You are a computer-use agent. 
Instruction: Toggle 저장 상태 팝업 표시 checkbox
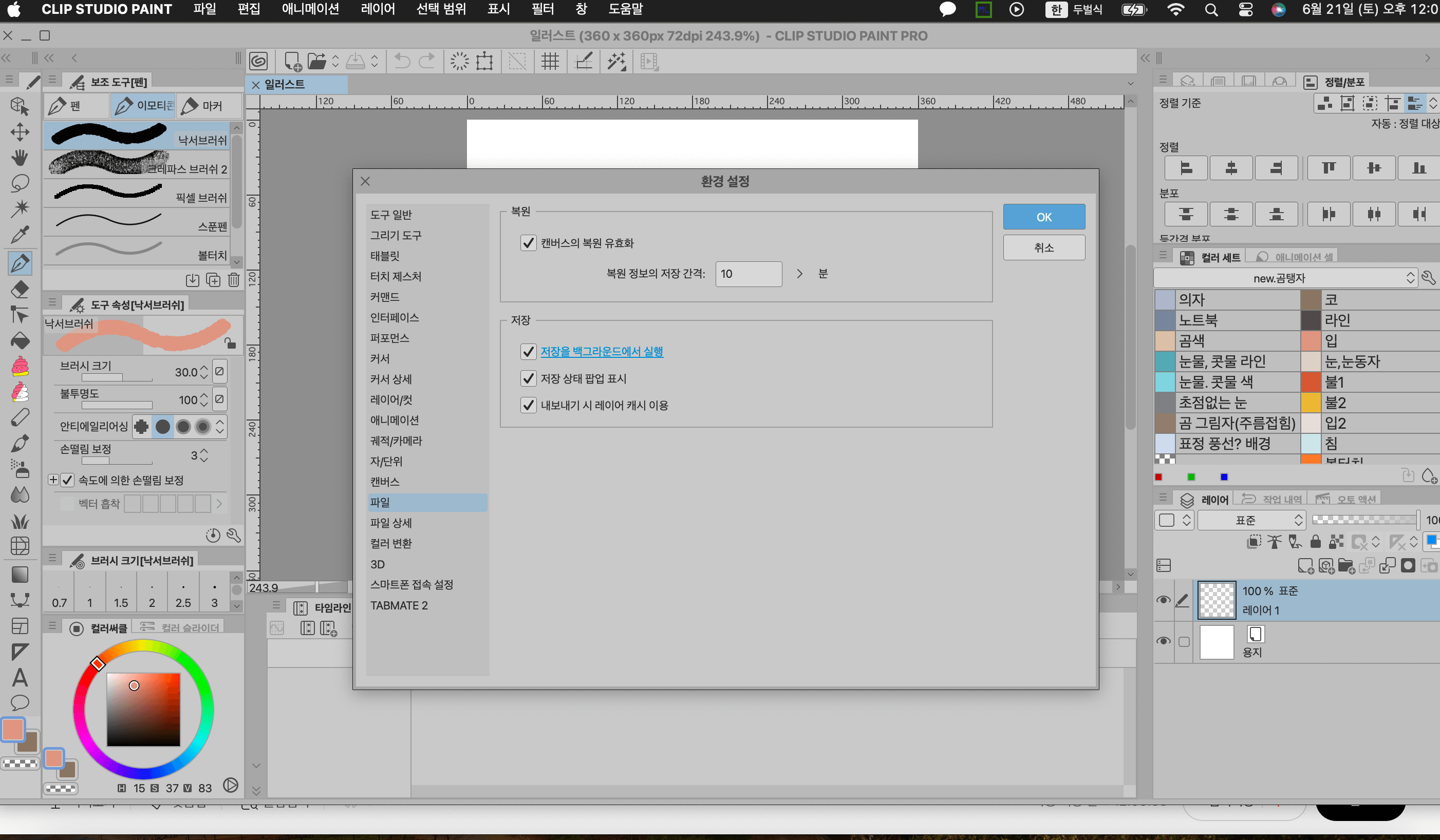[528, 378]
